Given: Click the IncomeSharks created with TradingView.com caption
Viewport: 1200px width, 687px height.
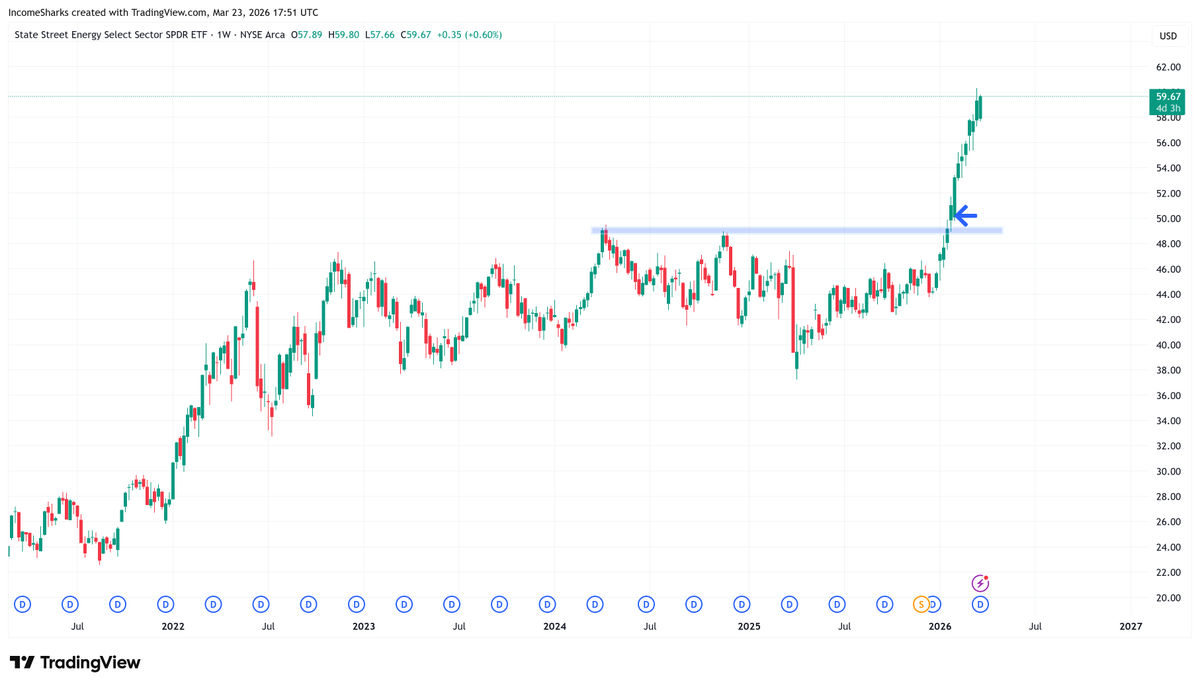Looking at the screenshot, I should (x=164, y=13).
